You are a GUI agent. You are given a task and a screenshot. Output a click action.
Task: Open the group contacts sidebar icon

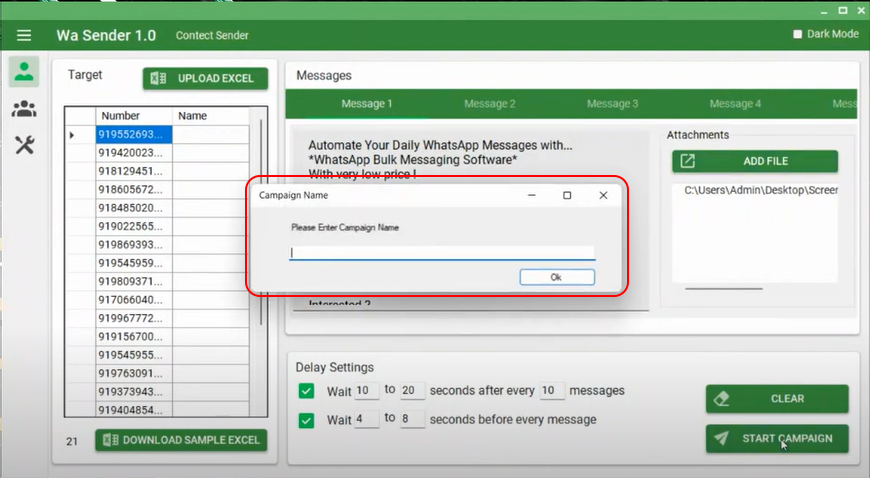(24, 109)
